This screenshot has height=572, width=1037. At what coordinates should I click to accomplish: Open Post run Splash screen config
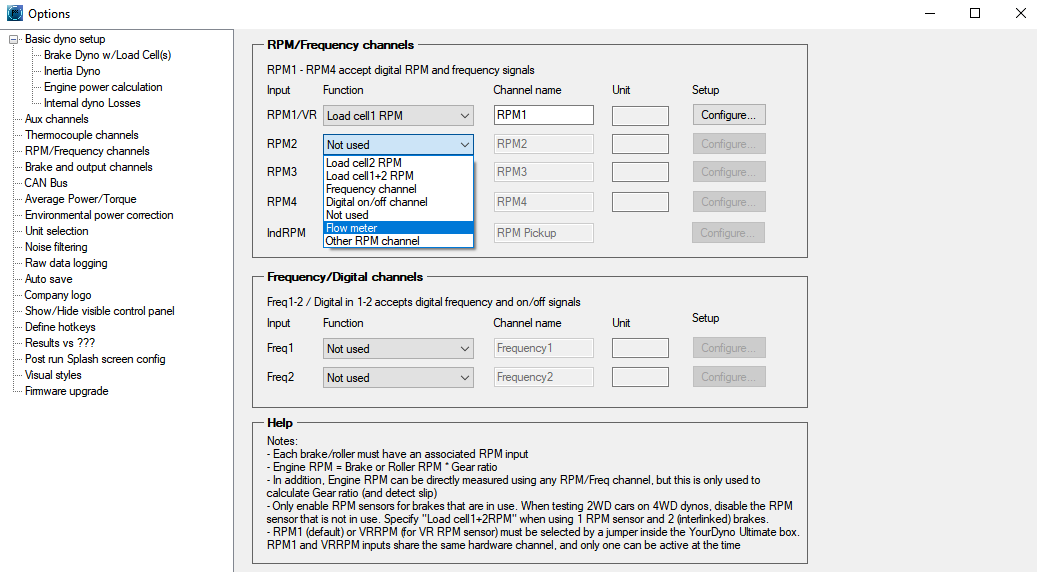[95, 359]
